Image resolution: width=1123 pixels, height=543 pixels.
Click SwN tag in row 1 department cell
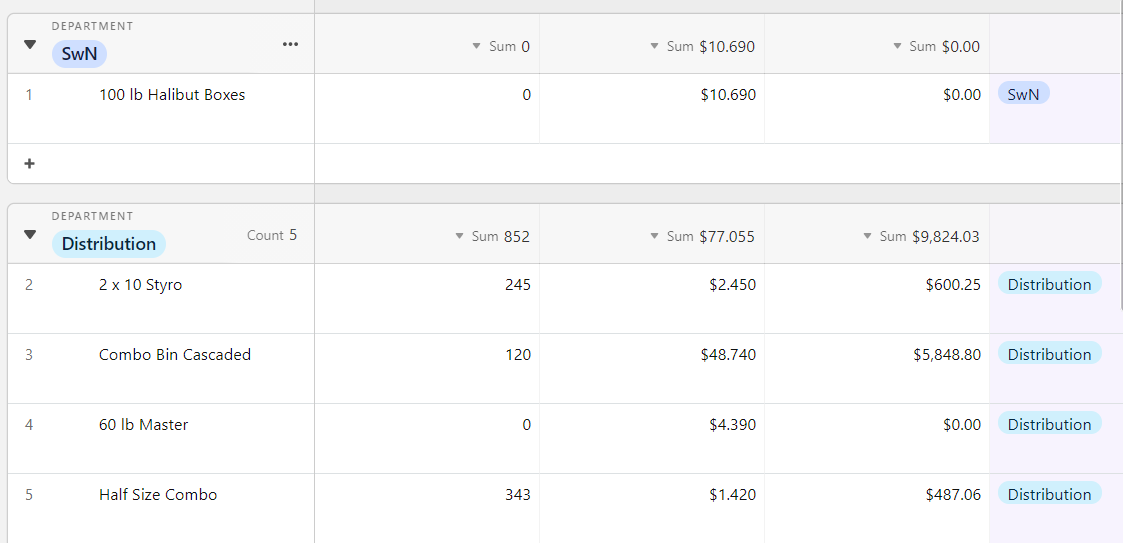click(1023, 94)
